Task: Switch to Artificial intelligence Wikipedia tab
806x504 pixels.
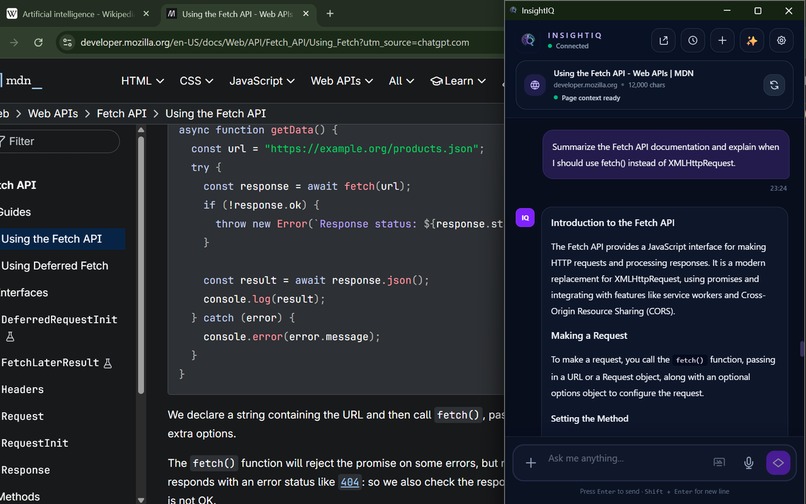Action: click(78, 14)
